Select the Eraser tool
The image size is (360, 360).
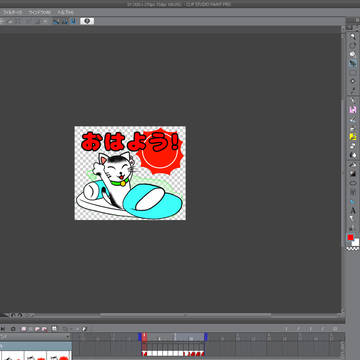(x=353, y=146)
